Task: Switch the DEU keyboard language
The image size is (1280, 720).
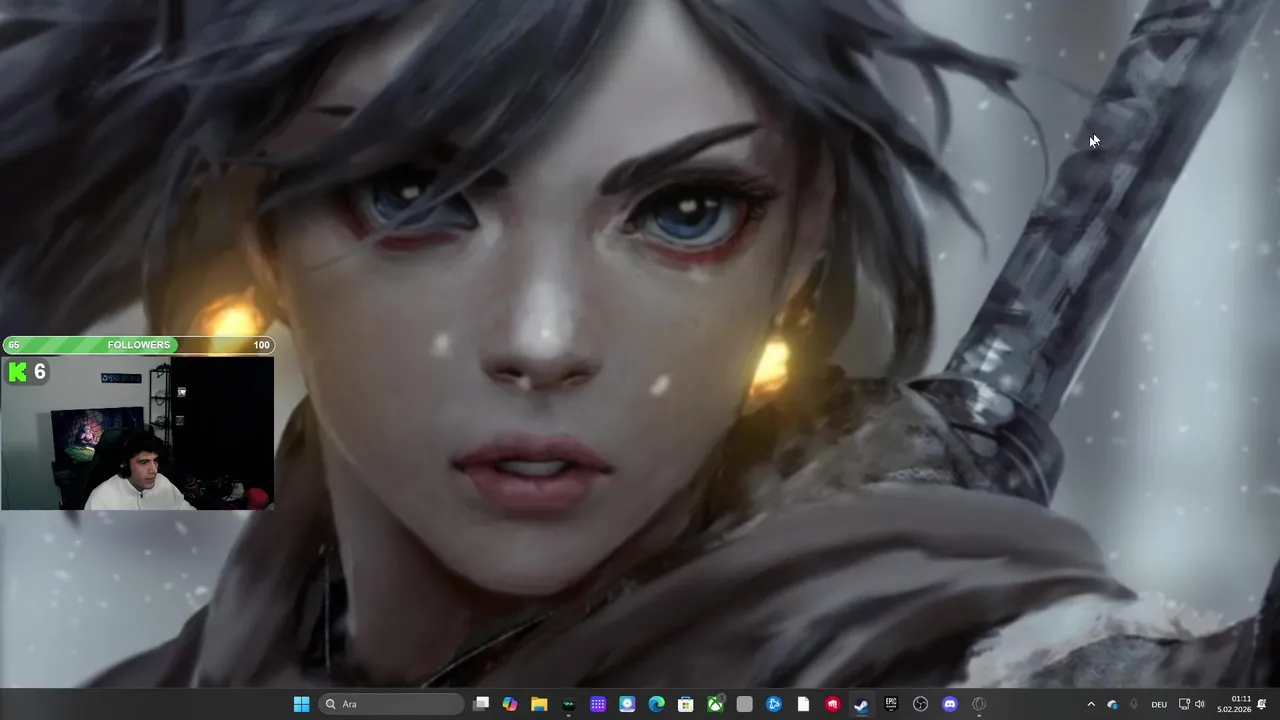Action: (1159, 704)
